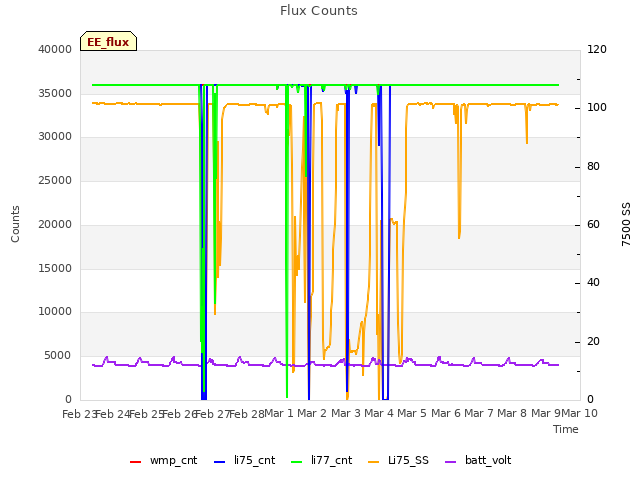Click the 20 tick on right axis
640x480 pixels.
pyautogui.click(x=593, y=341)
